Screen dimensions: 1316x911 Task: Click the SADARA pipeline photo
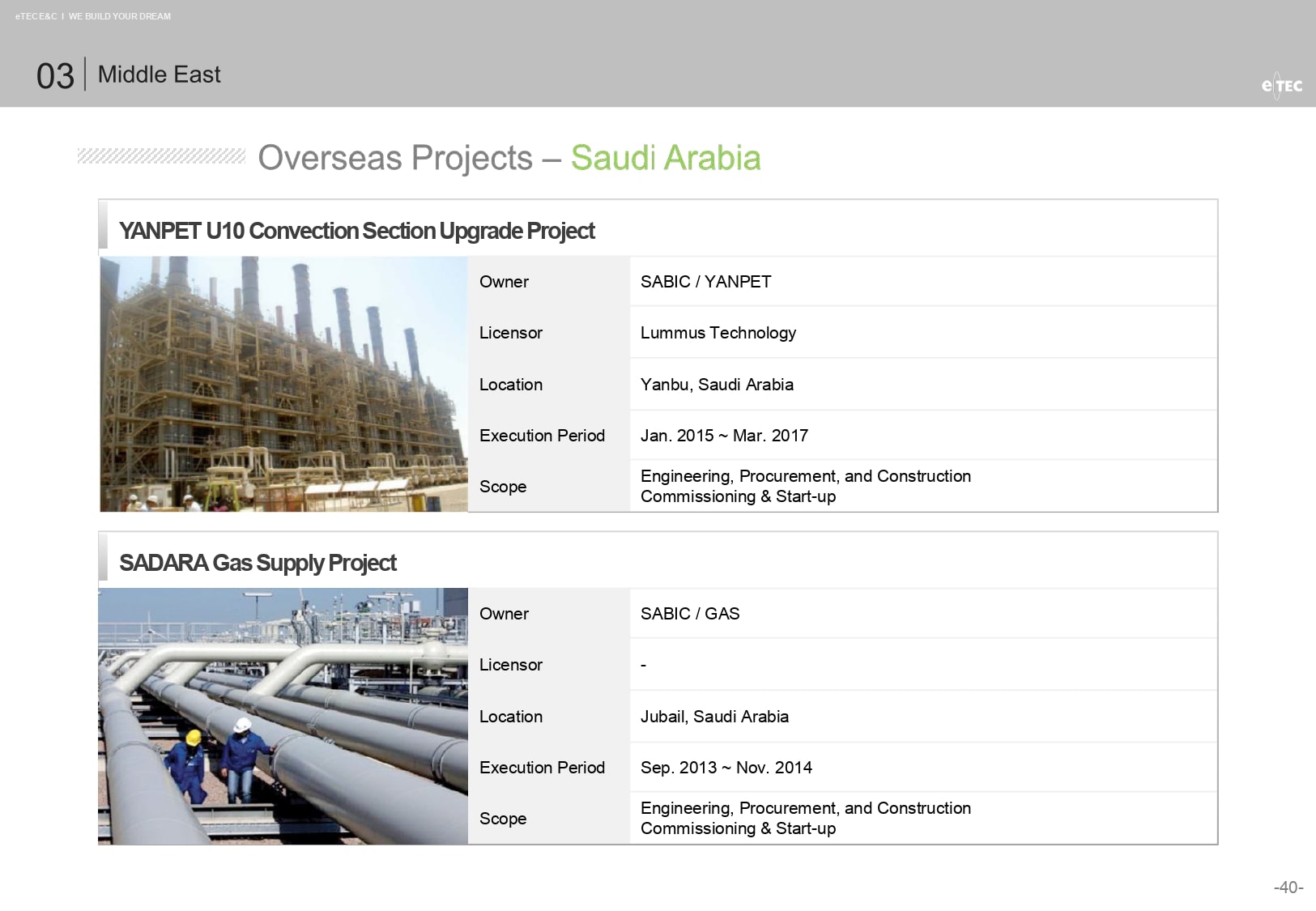(283, 716)
